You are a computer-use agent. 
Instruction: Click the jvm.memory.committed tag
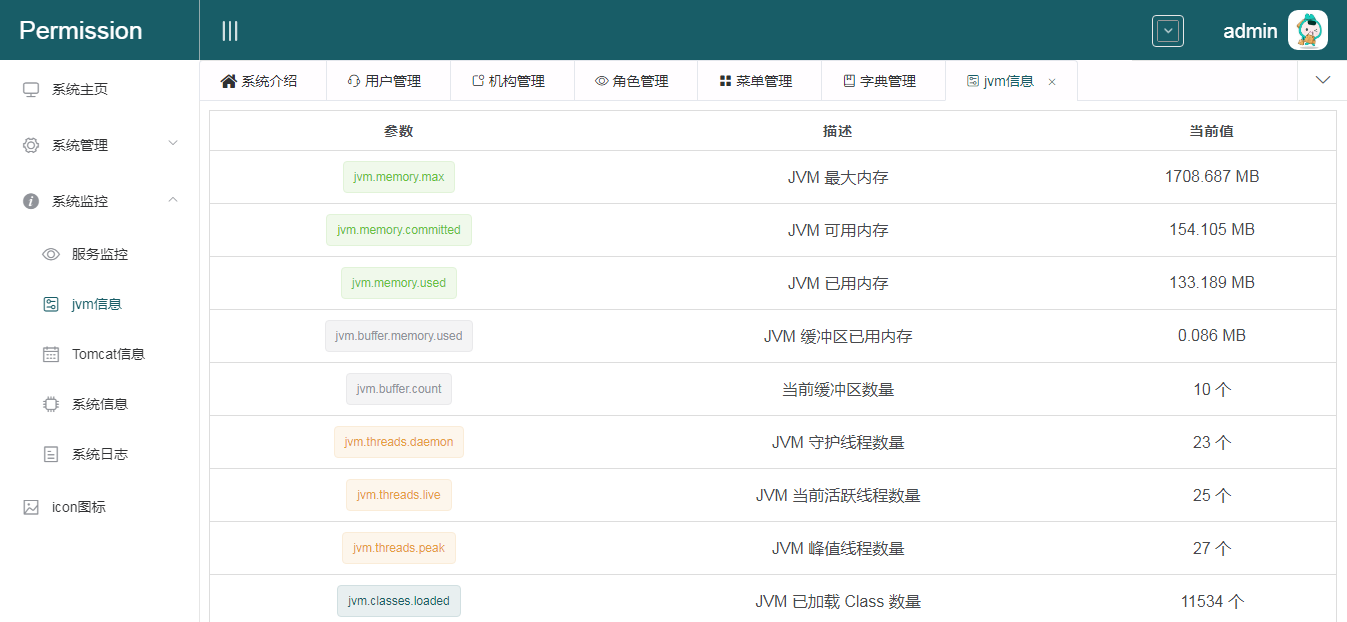click(399, 230)
